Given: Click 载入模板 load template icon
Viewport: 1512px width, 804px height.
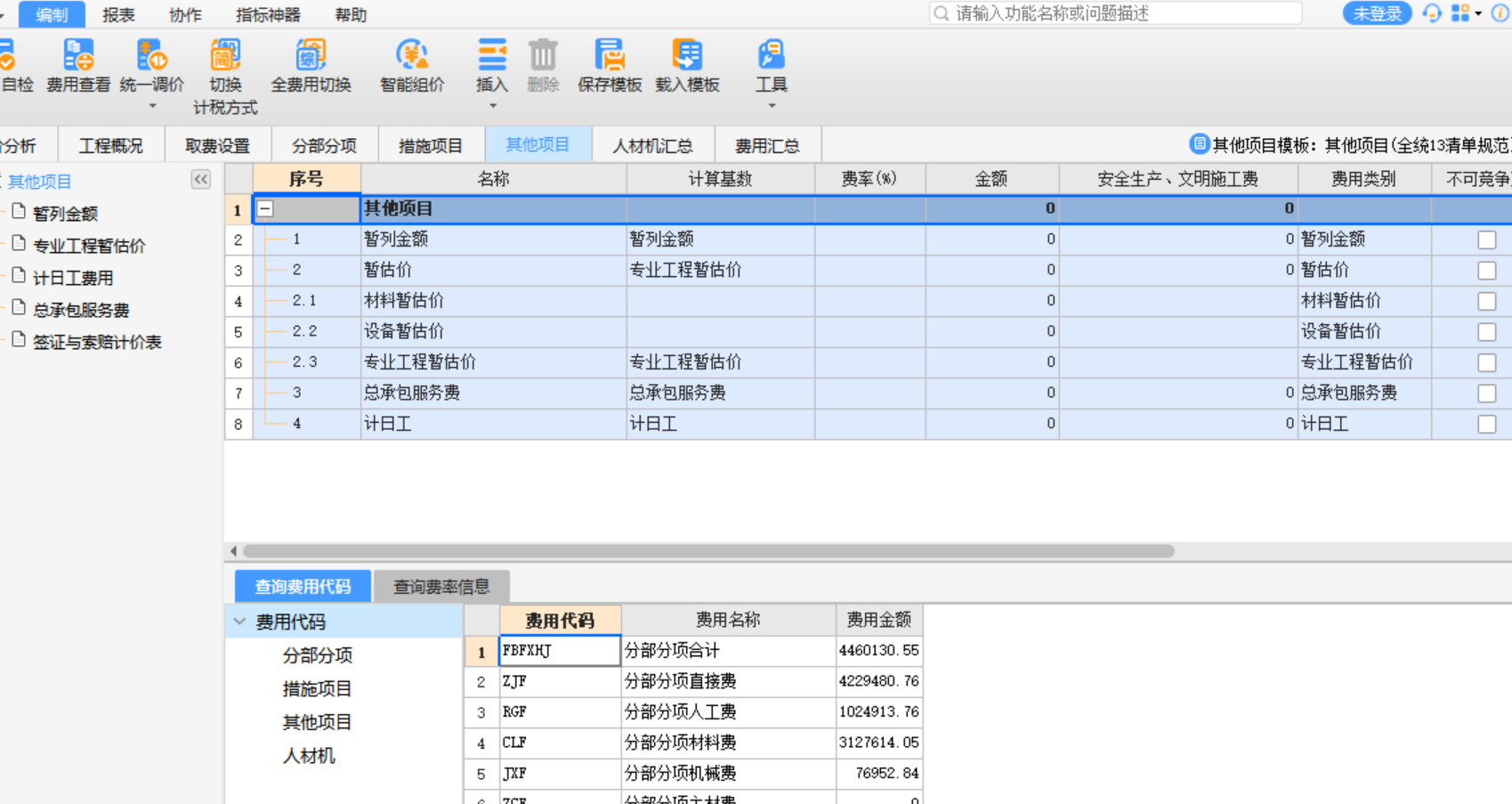Looking at the screenshot, I should coord(687,55).
